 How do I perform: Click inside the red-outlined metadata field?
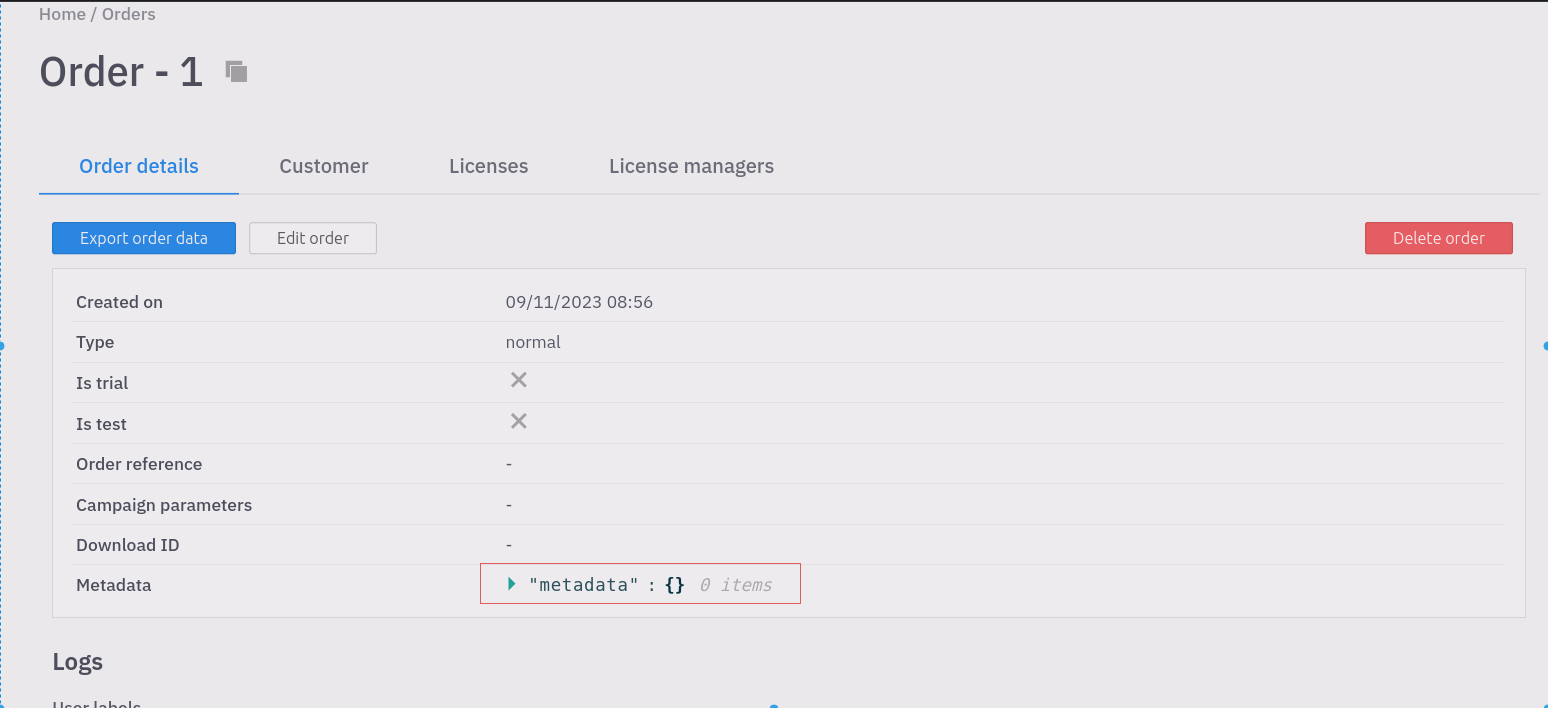point(640,584)
